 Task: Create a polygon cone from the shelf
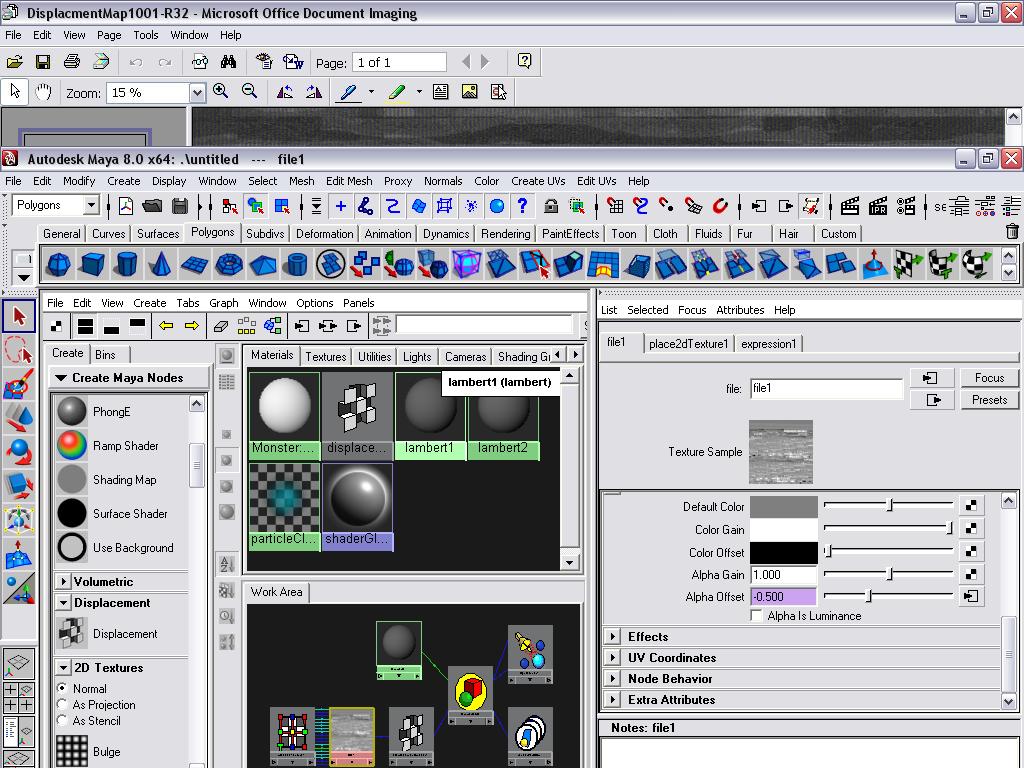160,264
